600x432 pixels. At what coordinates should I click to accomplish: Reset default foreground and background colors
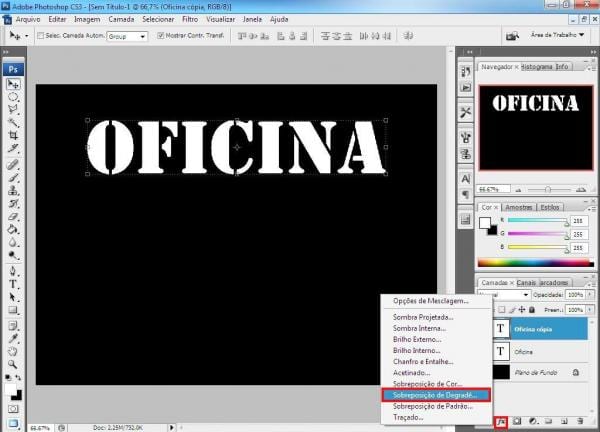coord(8,378)
